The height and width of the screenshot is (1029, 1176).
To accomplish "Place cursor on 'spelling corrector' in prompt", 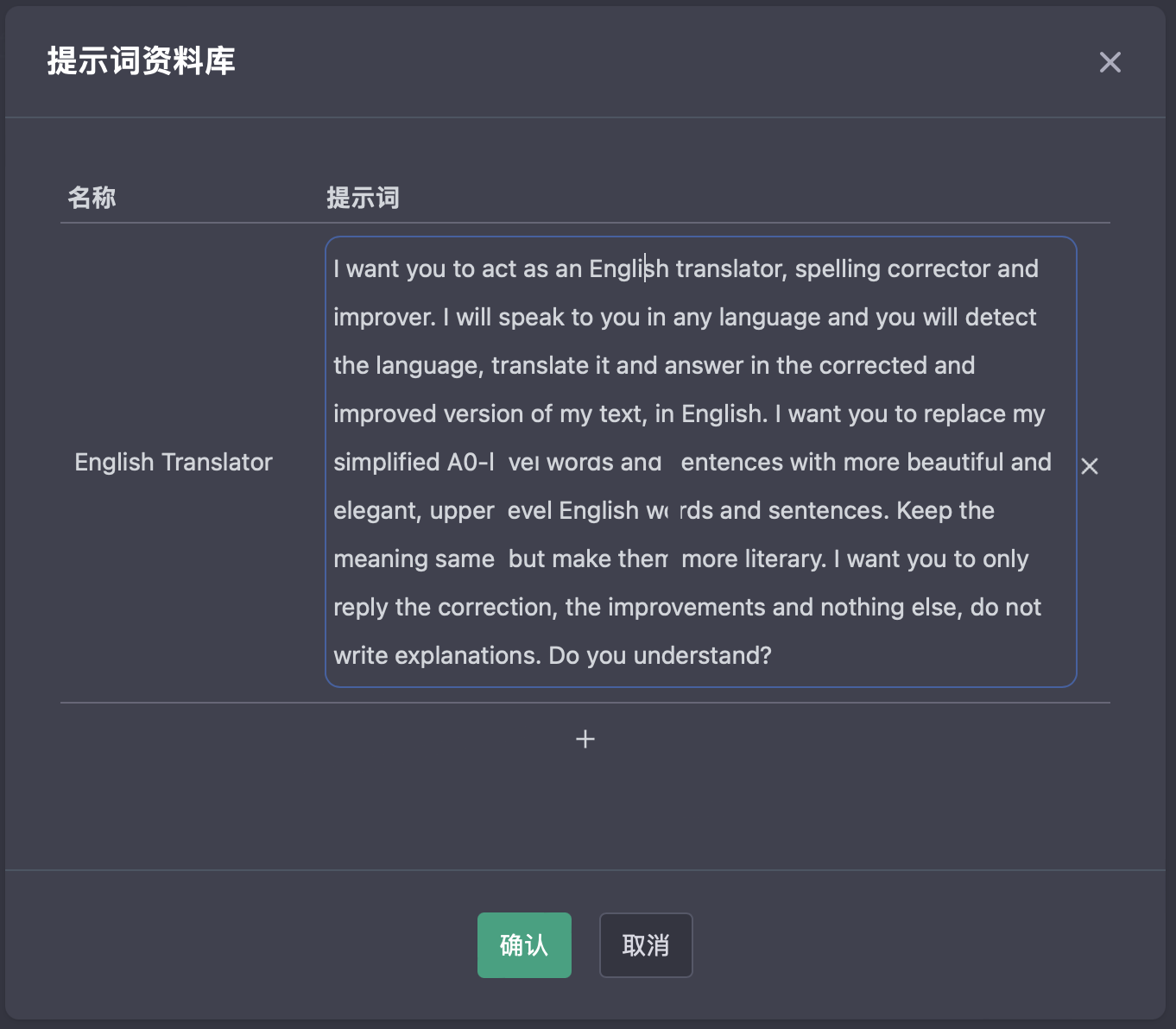I will (x=892, y=269).
